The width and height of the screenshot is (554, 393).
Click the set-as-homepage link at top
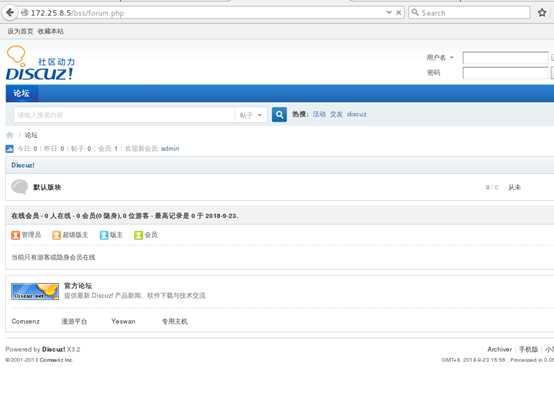pyautogui.click(x=20, y=31)
